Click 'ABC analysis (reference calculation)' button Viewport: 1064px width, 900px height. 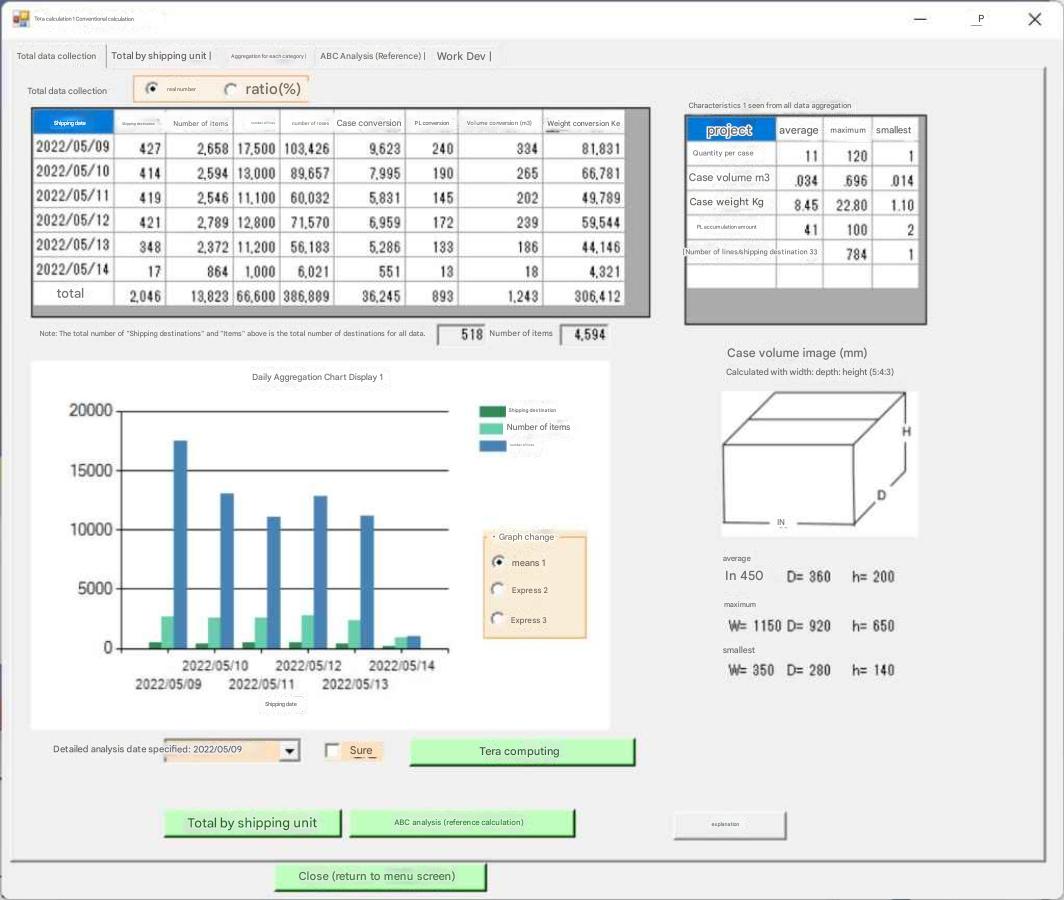(461, 823)
